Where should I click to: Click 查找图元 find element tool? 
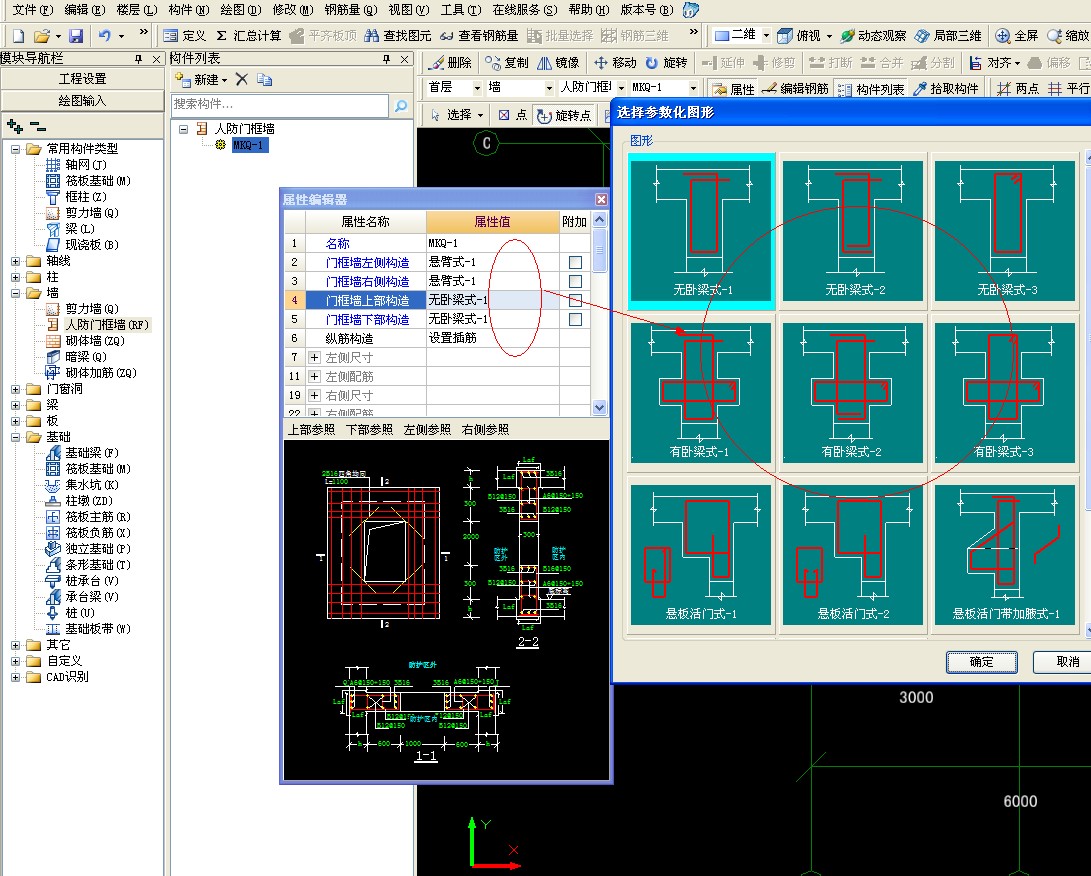(397, 35)
